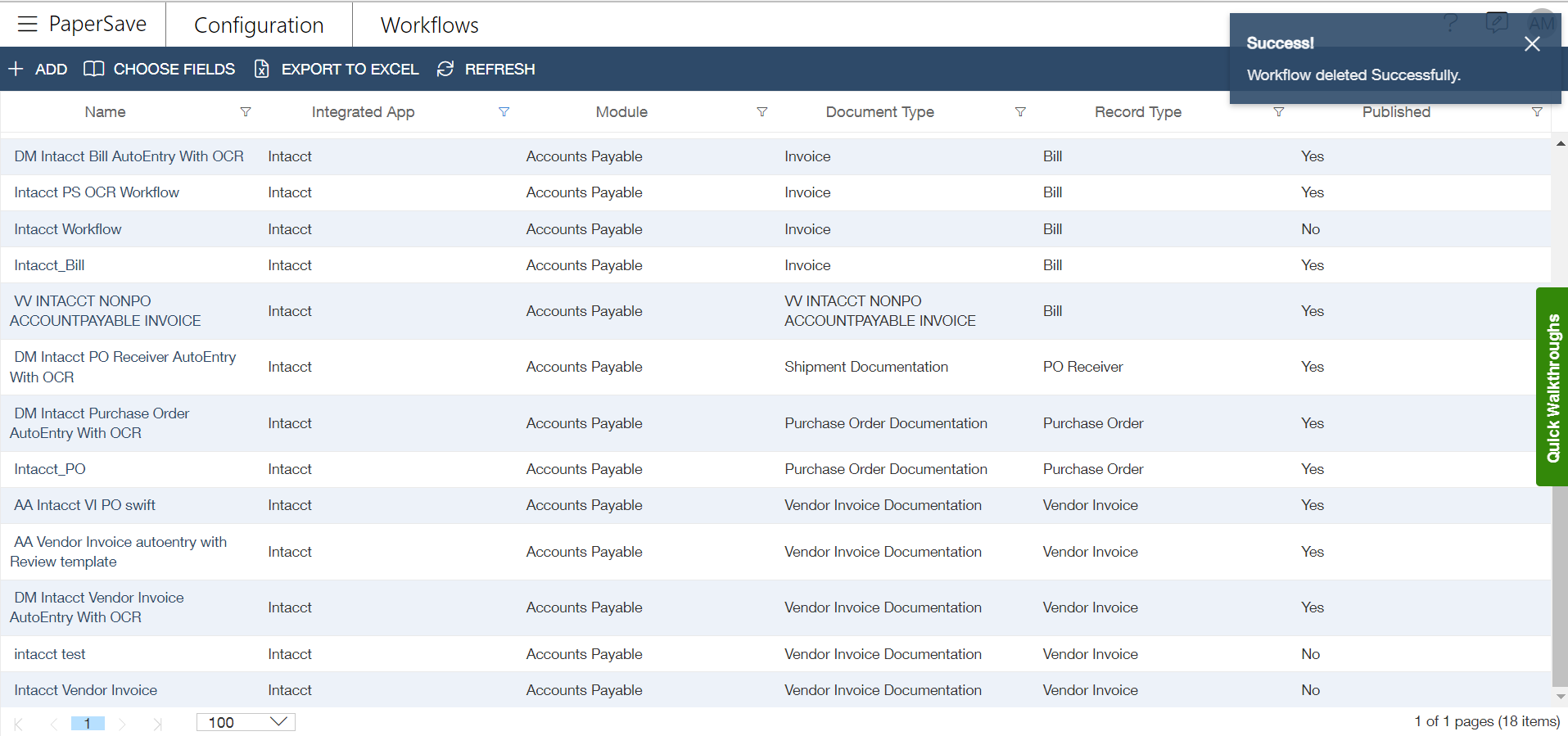Select the Intacct PS OCR Workflow row
The height and width of the screenshot is (736, 1568).
coord(775,192)
